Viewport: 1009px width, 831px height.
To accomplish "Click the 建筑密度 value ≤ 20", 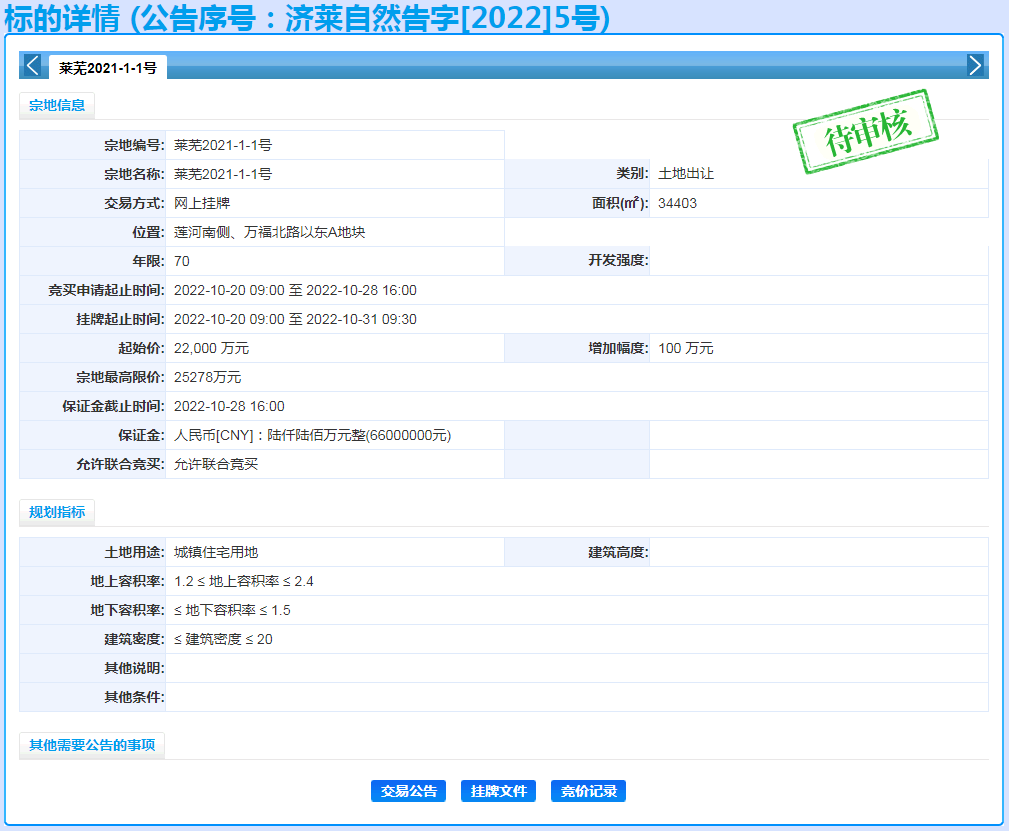I will 223,639.
